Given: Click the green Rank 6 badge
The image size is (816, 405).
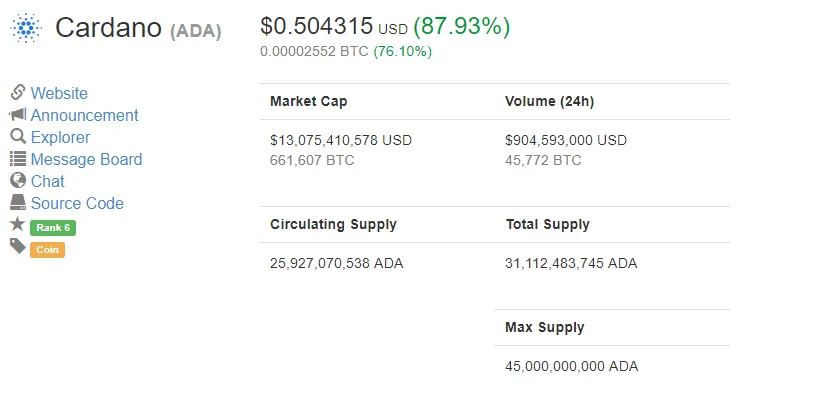Looking at the screenshot, I should [x=53, y=227].
